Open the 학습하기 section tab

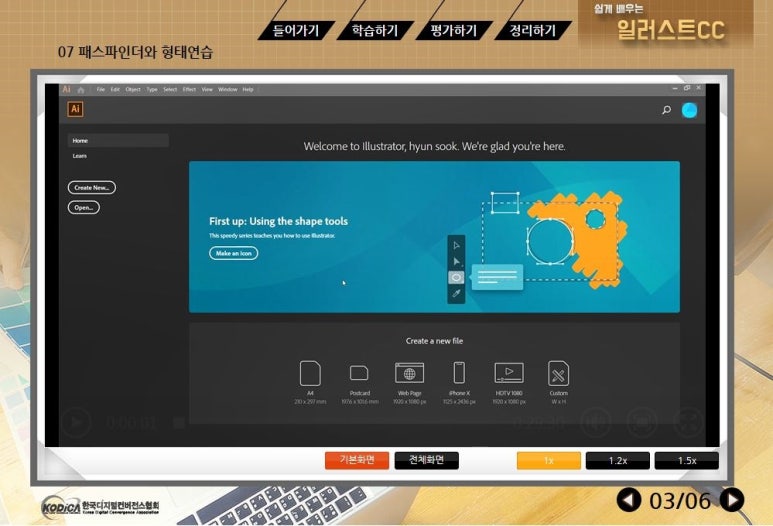coord(375,31)
